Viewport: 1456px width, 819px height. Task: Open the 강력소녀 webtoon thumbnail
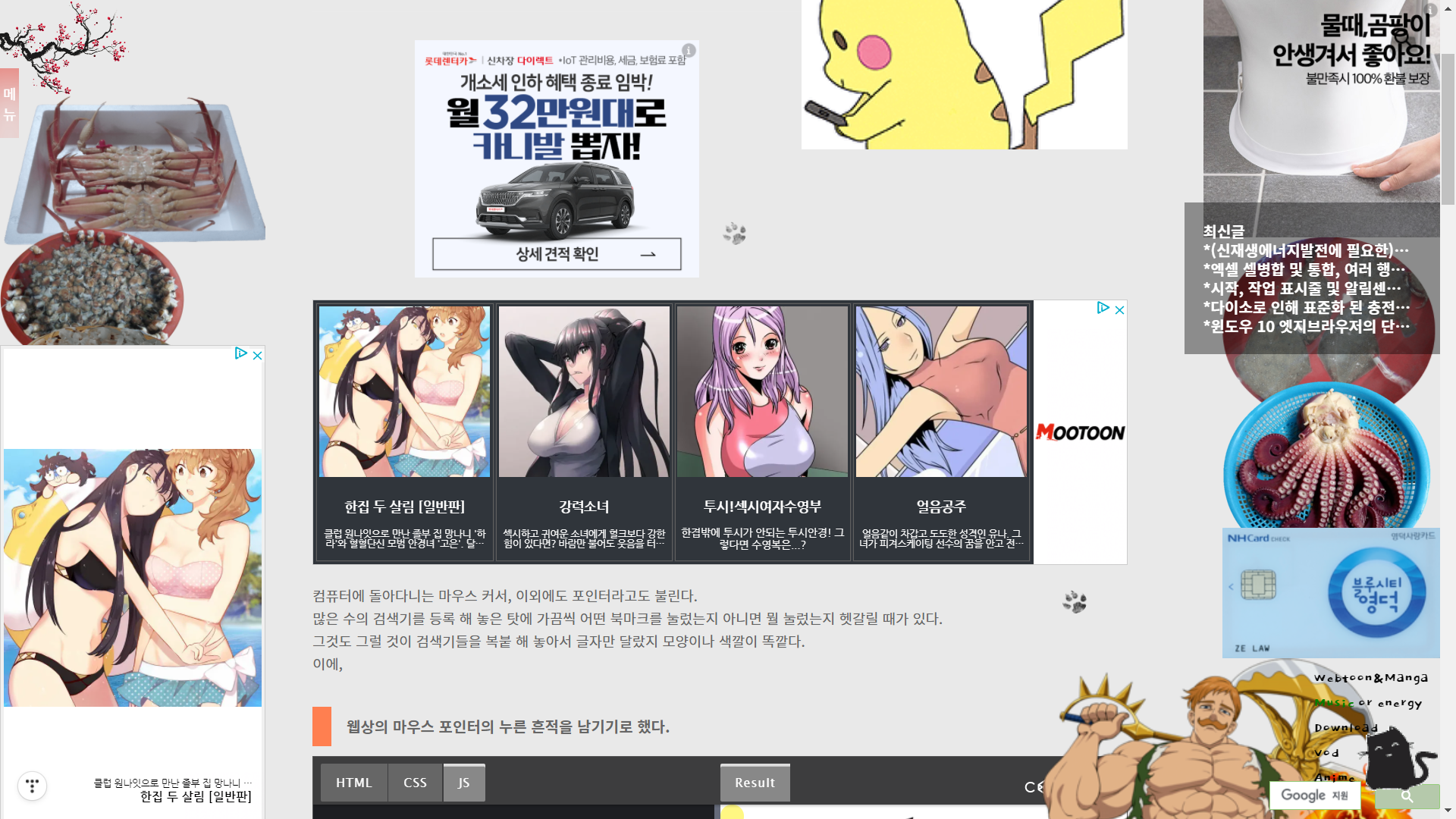(584, 392)
